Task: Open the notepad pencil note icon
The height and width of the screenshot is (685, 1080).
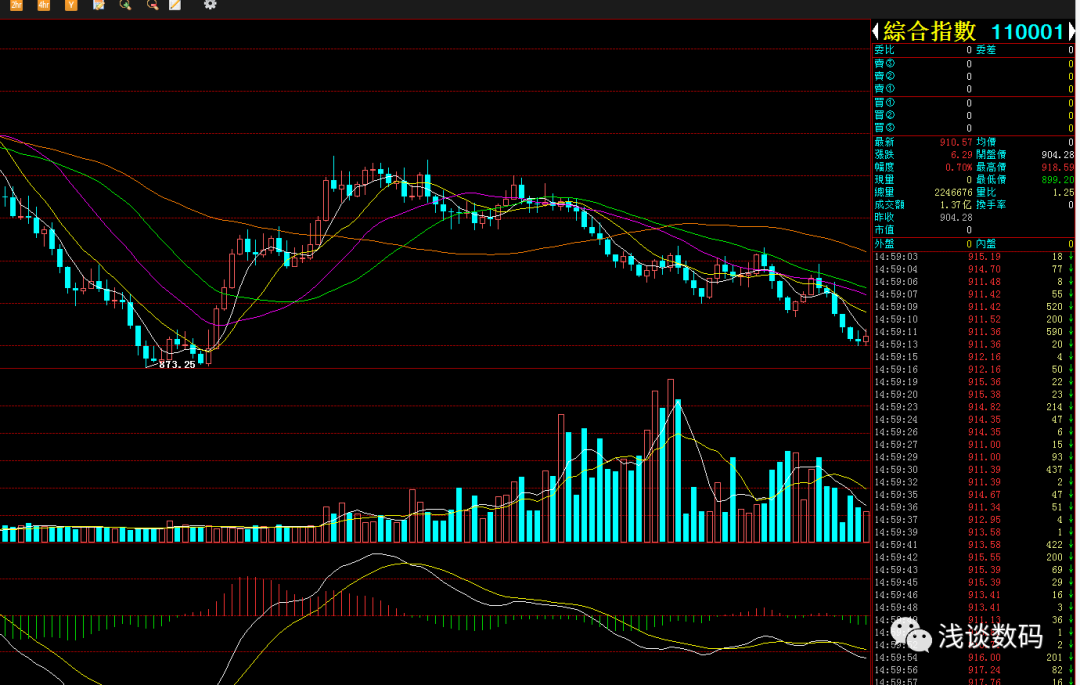Action: (x=176, y=5)
